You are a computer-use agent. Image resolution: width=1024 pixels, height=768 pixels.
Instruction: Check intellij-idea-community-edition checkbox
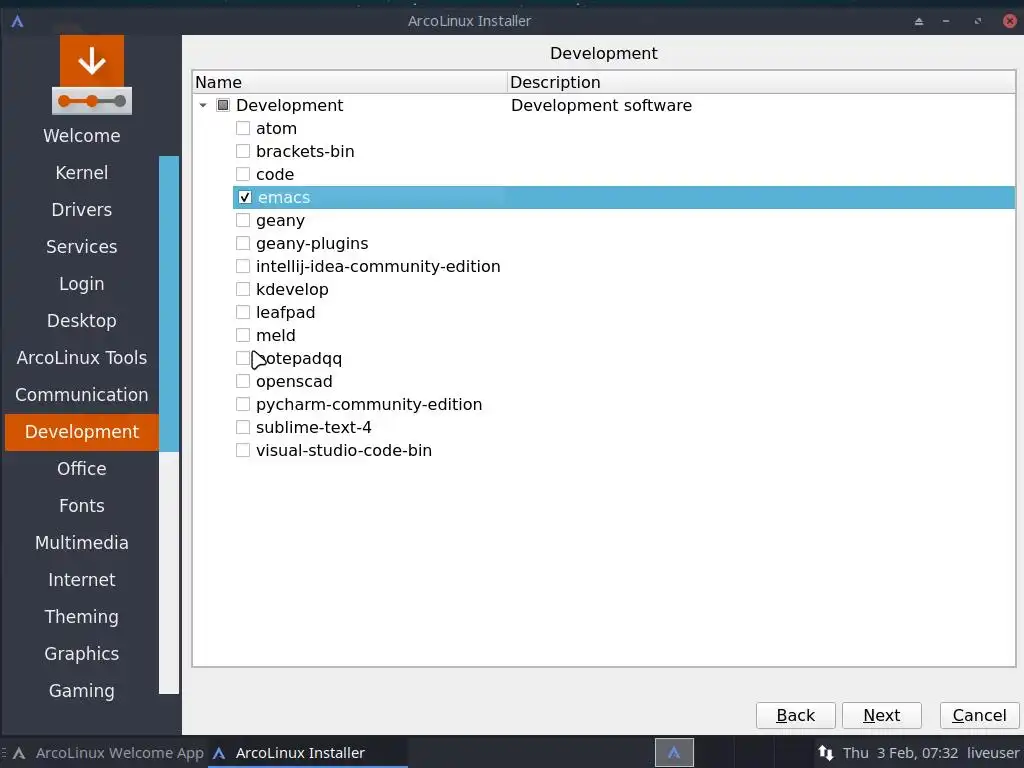(x=243, y=266)
